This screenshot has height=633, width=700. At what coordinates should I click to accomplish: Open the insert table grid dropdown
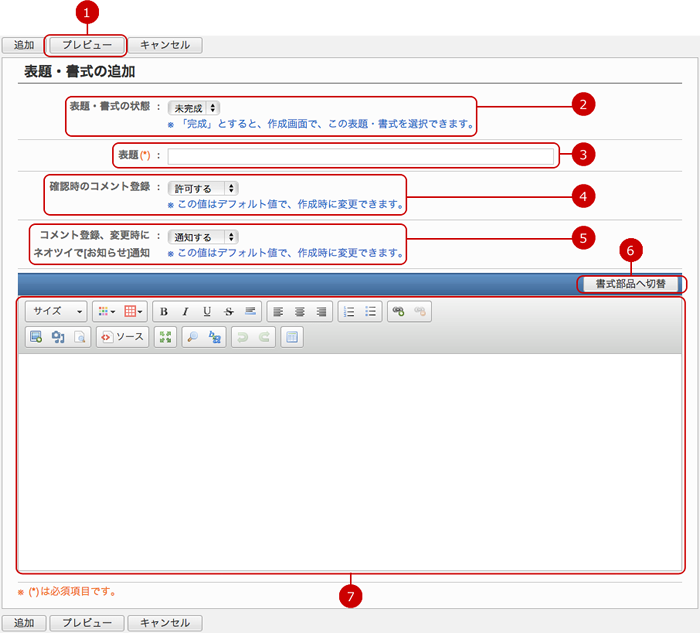(133, 312)
